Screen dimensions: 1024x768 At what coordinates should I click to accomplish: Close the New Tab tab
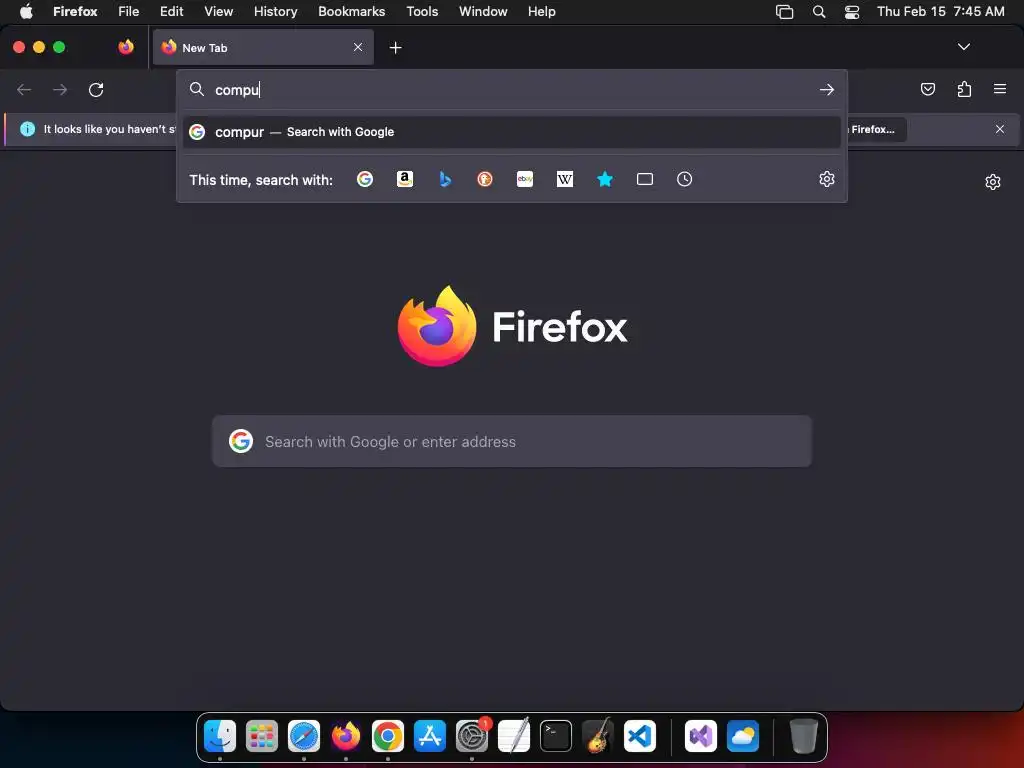point(358,47)
